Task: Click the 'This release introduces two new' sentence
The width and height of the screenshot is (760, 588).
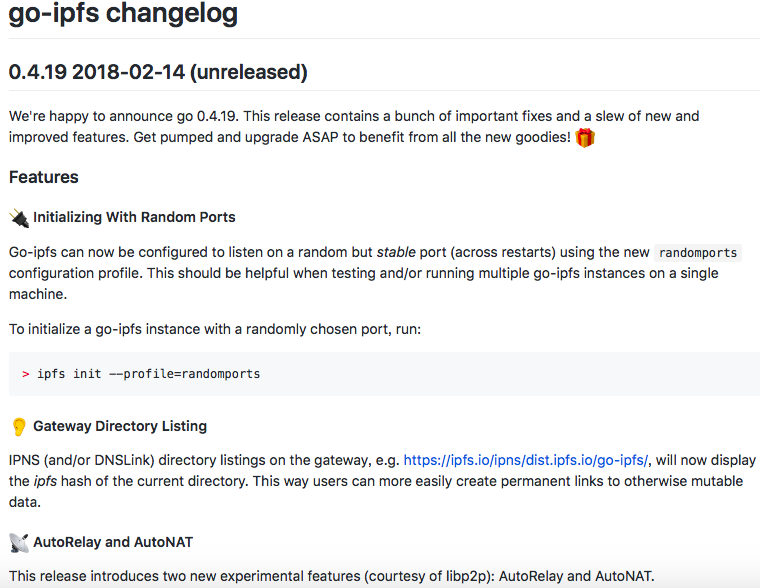Action: pyautogui.click(x=332, y=576)
